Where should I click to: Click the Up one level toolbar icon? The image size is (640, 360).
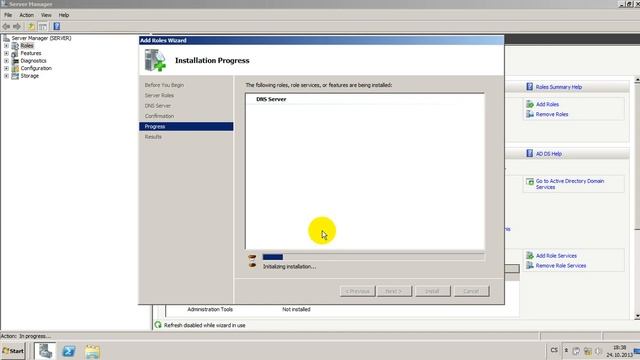31,27
